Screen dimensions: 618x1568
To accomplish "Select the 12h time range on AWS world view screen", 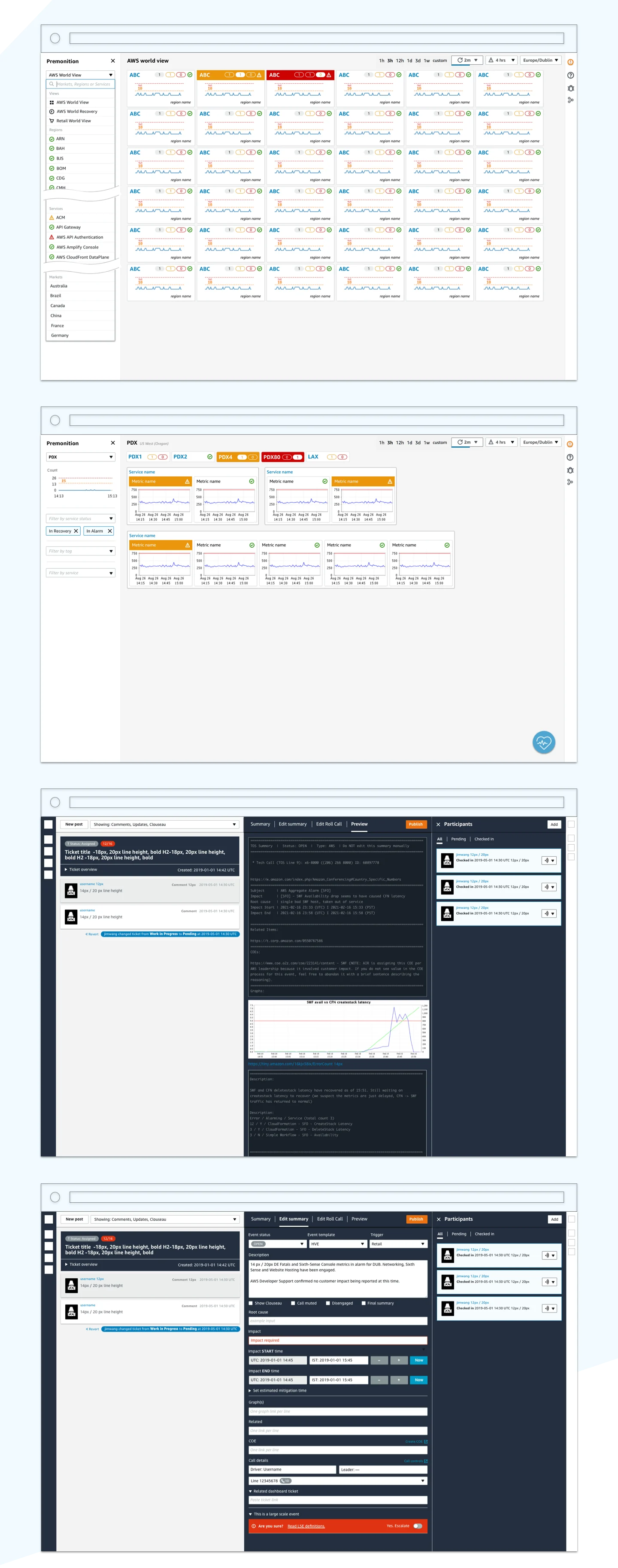I will (x=400, y=61).
